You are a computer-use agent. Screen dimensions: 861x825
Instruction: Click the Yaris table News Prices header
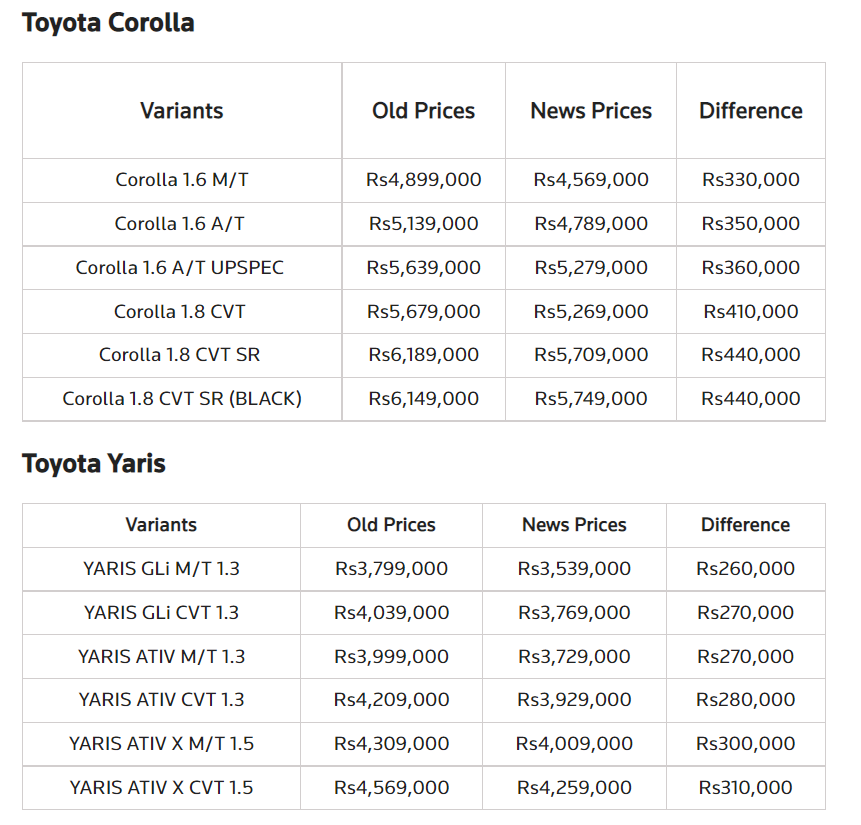coord(574,525)
